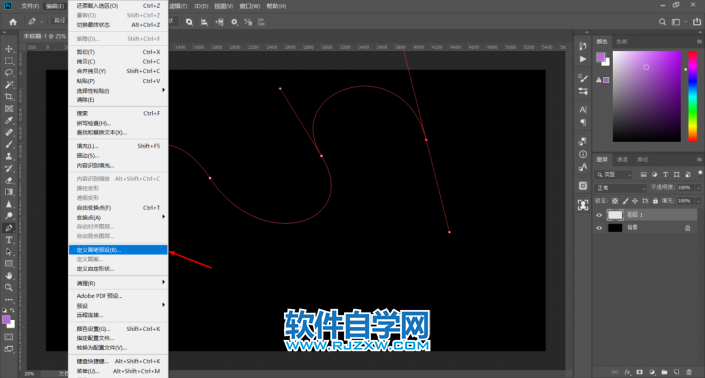Open the Properties info icon panel
705x378 pixels.
tap(583, 154)
